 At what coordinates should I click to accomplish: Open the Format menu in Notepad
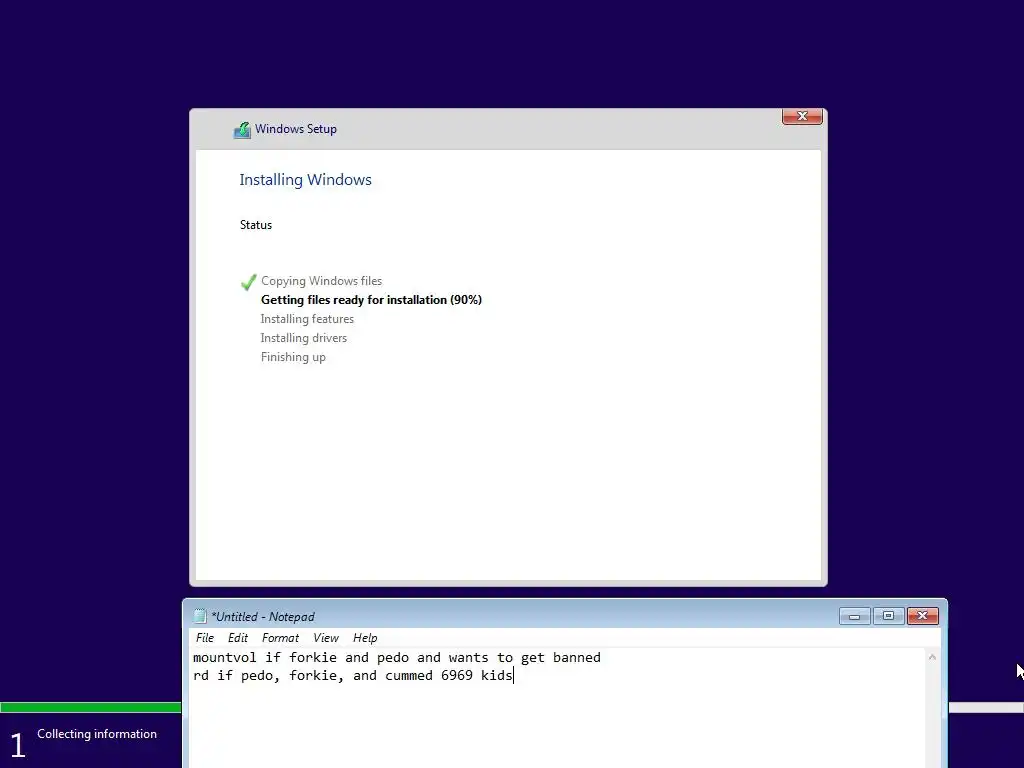click(x=280, y=638)
